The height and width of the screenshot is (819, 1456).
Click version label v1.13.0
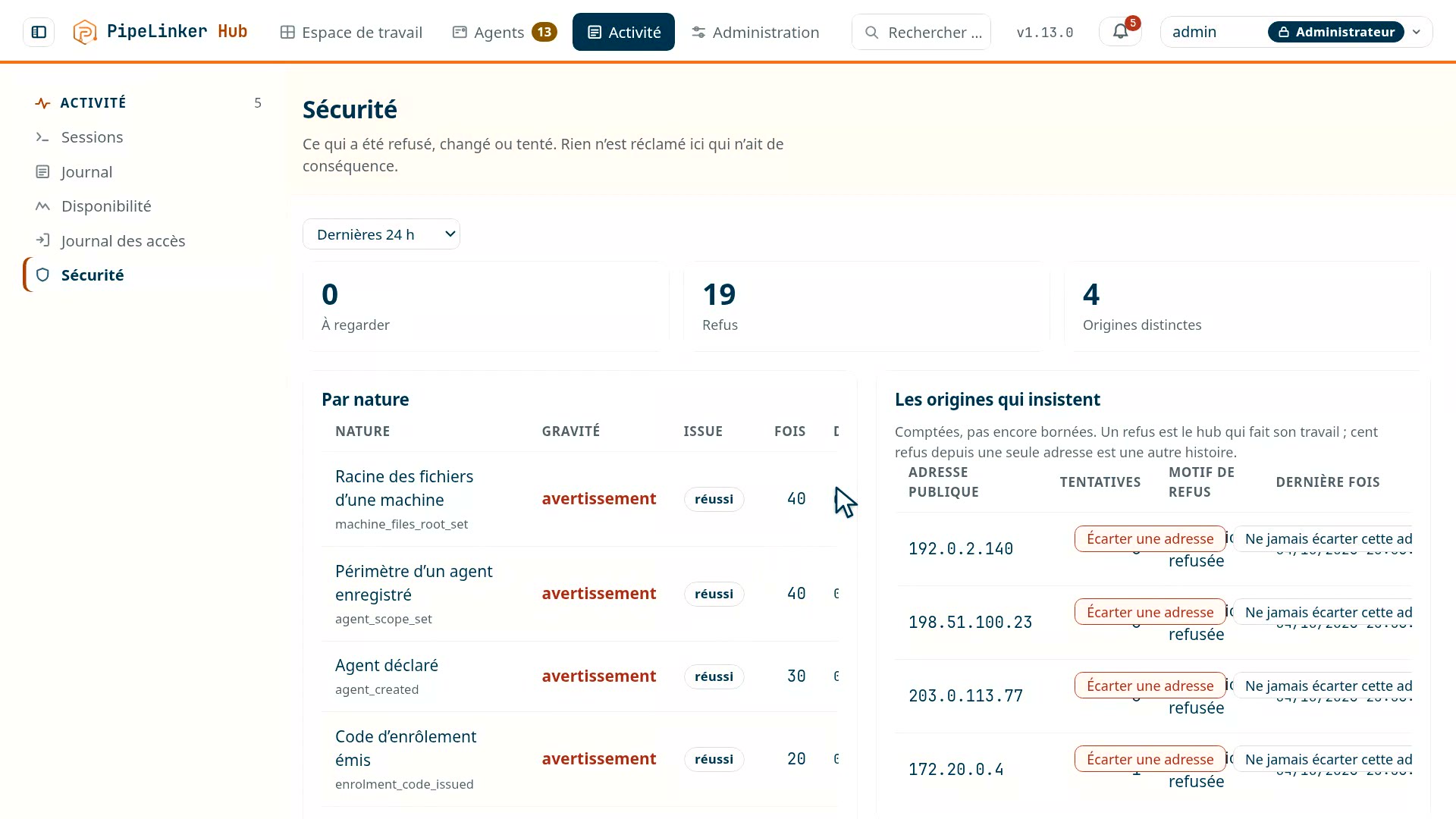click(x=1044, y=33)
